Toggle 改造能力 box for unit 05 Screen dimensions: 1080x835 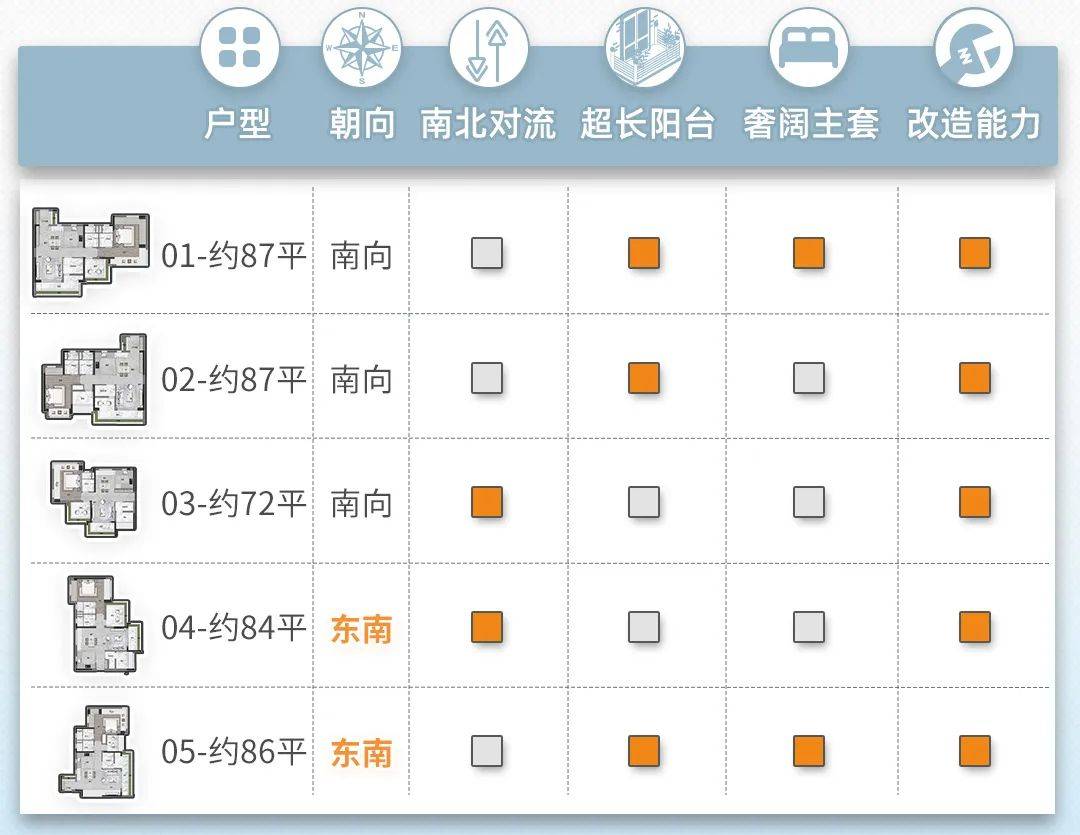(x=975, y=751)
